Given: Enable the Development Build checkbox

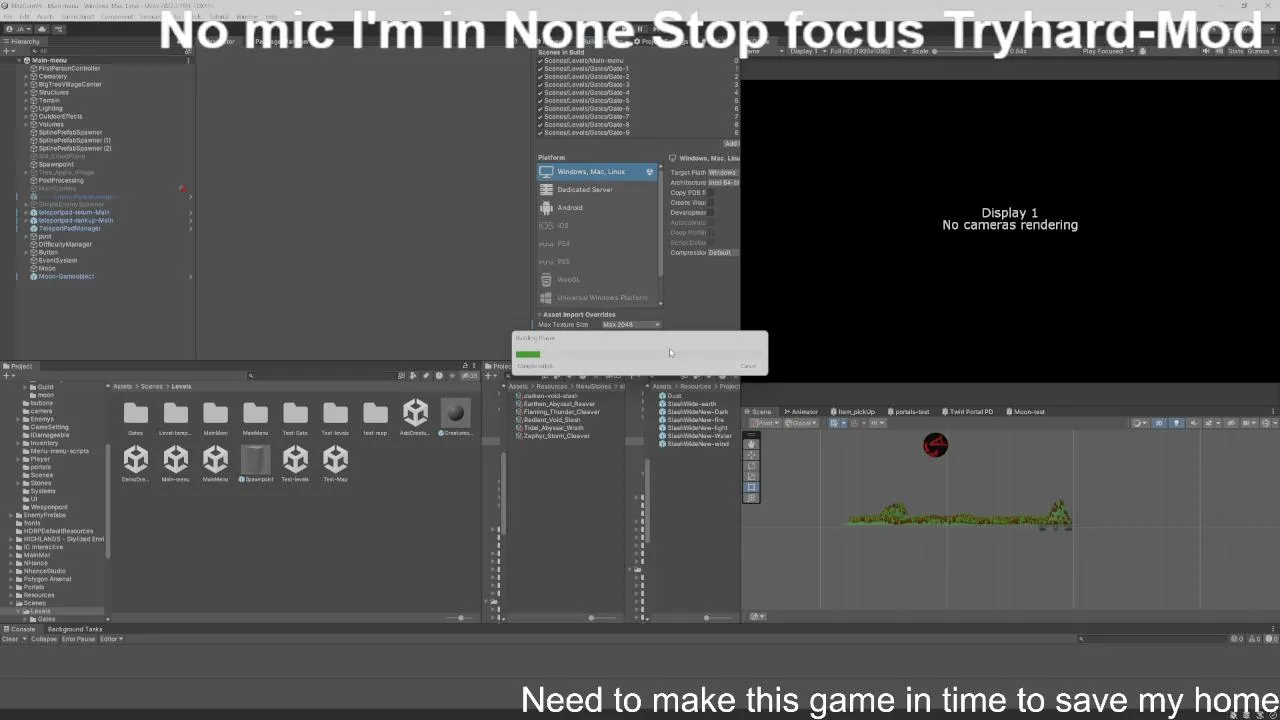Looking at the screenshot, I should [711, 213].
